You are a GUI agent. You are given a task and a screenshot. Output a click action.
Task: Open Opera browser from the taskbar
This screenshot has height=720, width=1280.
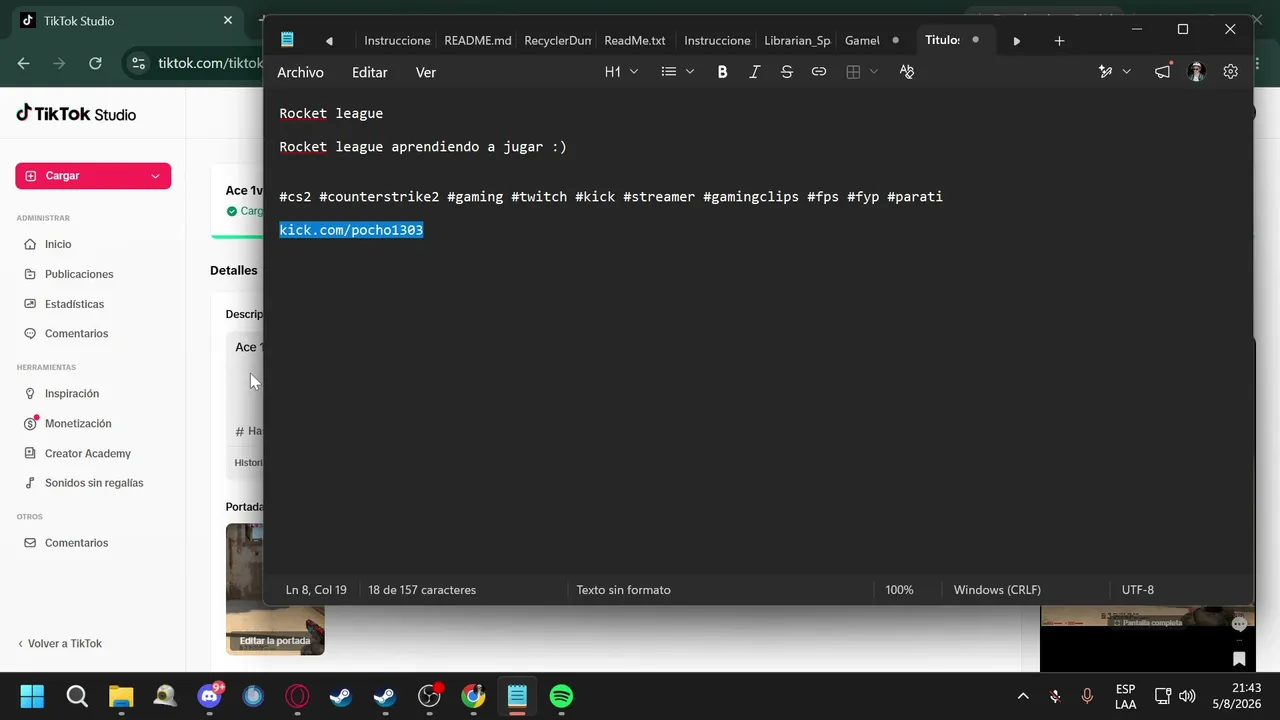pos(297,696)
